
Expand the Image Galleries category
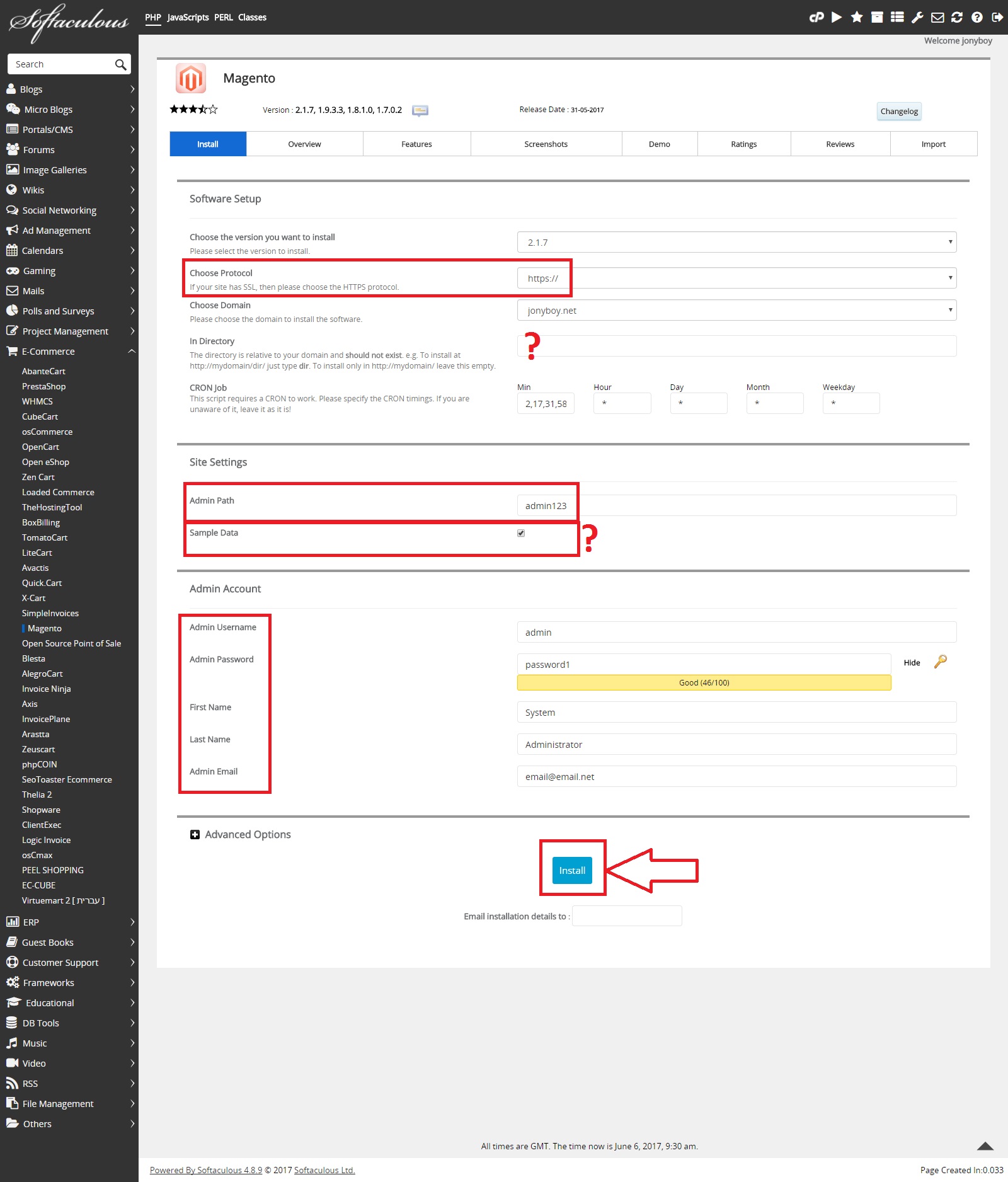coord(132,169)
